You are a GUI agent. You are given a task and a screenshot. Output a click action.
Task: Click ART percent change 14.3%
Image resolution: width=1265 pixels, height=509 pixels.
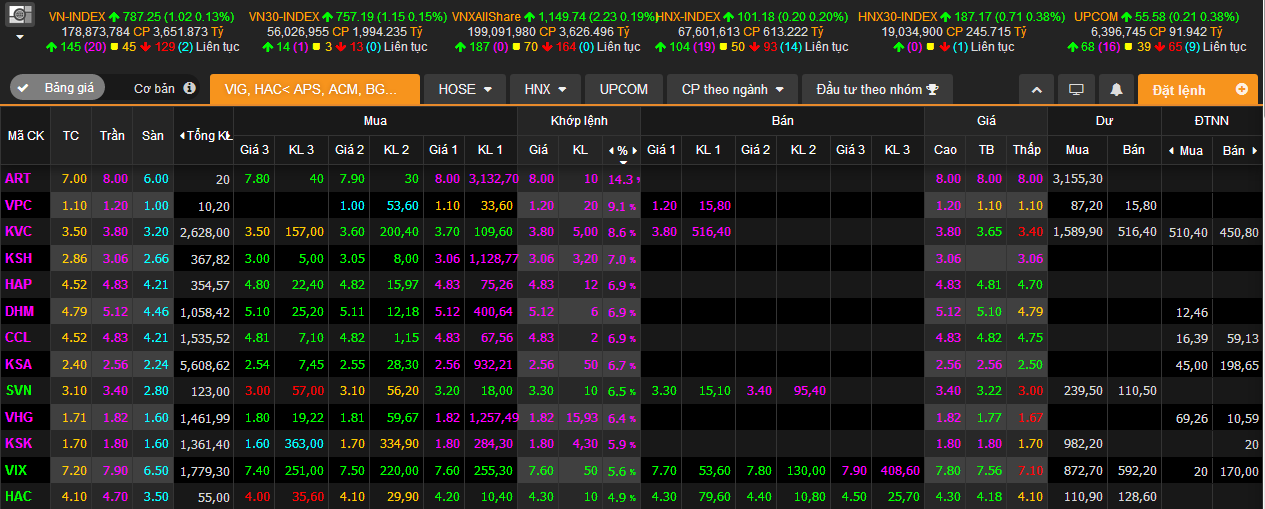coord(621,179)
